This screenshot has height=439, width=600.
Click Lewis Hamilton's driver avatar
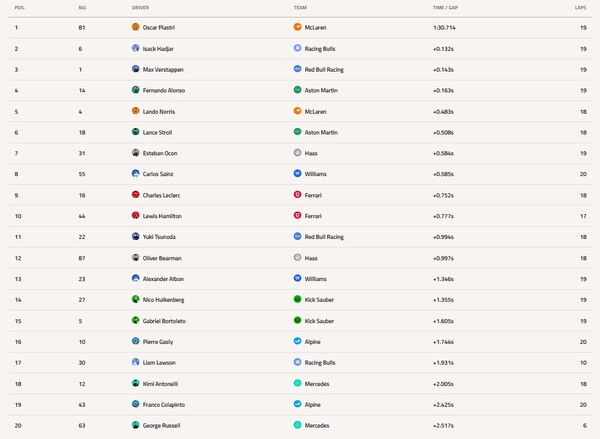(136, 215)
